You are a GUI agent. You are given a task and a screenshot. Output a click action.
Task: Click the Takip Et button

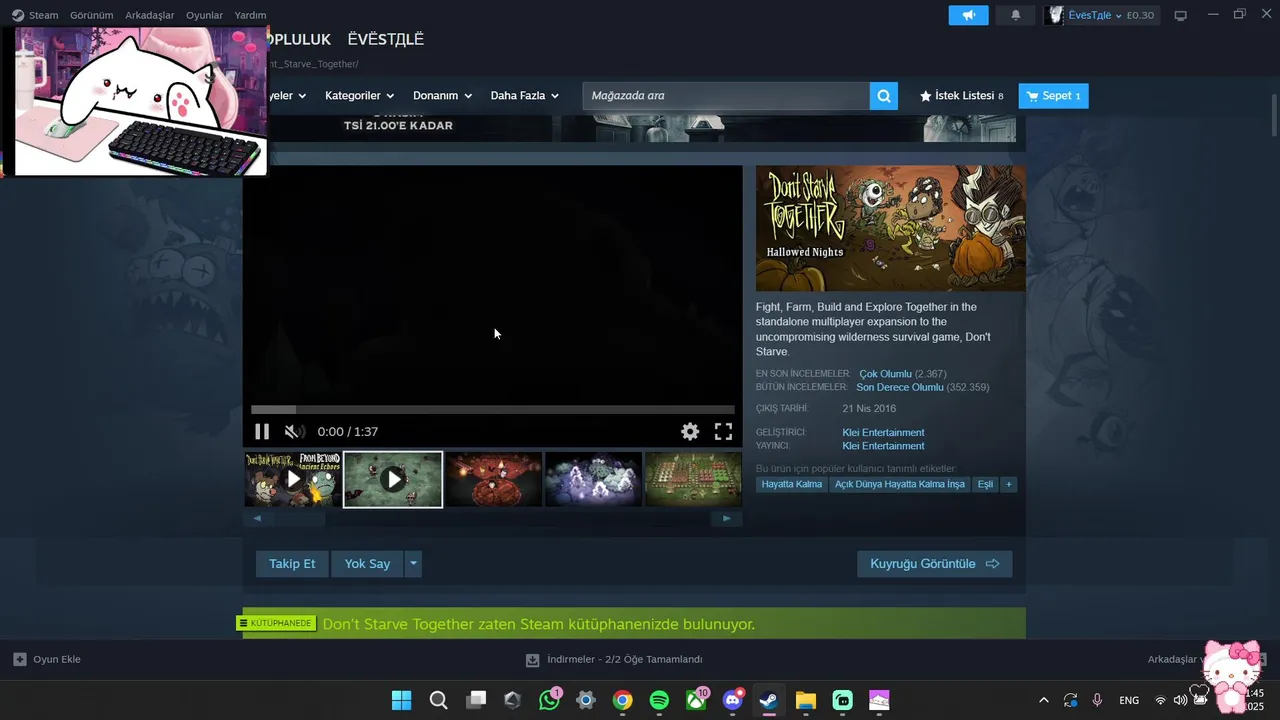[x=292, y=564]
